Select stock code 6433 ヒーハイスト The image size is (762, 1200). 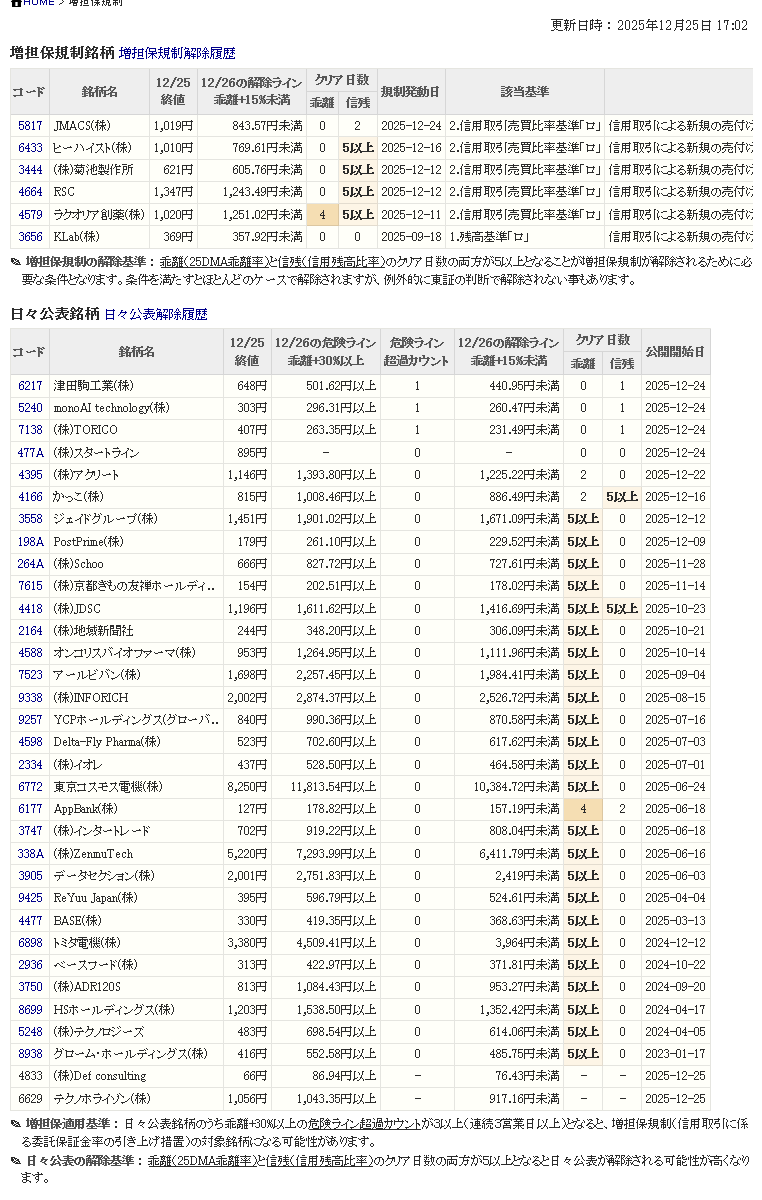pos(30,148)
